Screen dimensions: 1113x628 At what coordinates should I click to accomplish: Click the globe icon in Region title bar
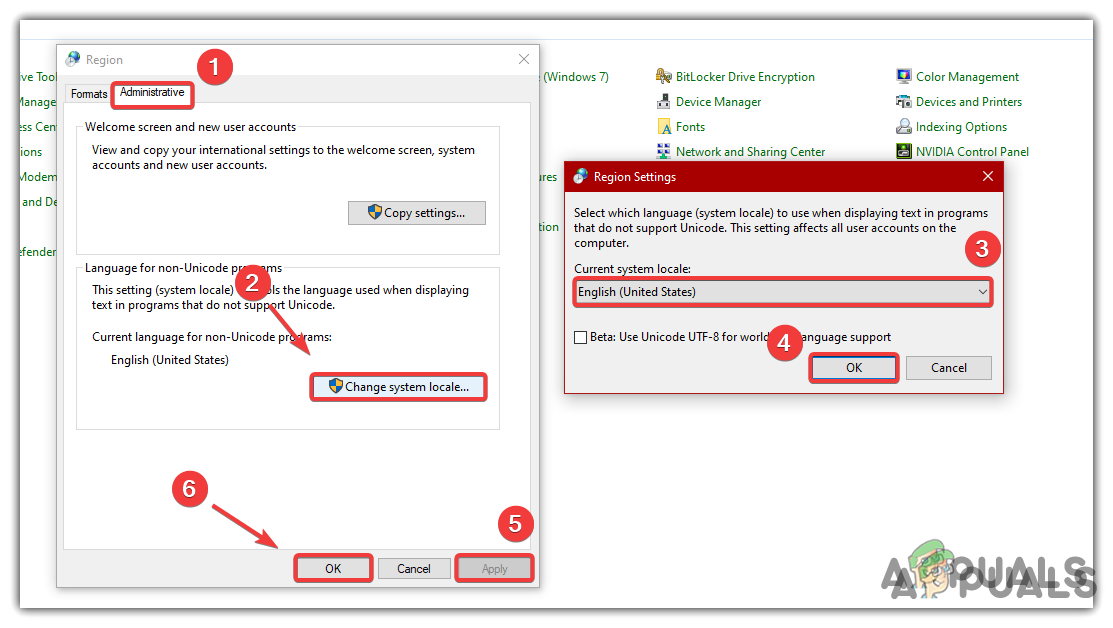click(x=72, y=60)
